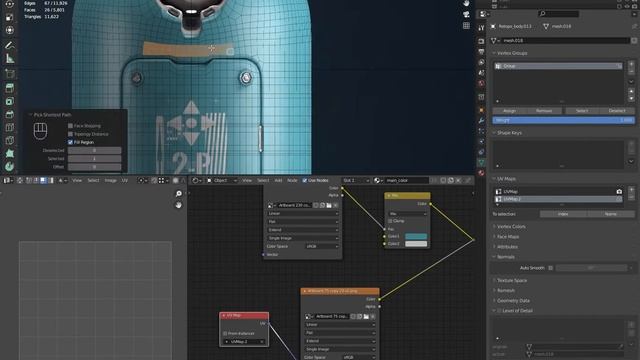Click Remove vertex group button
The image size is (640, 360).
coord(544,111)
